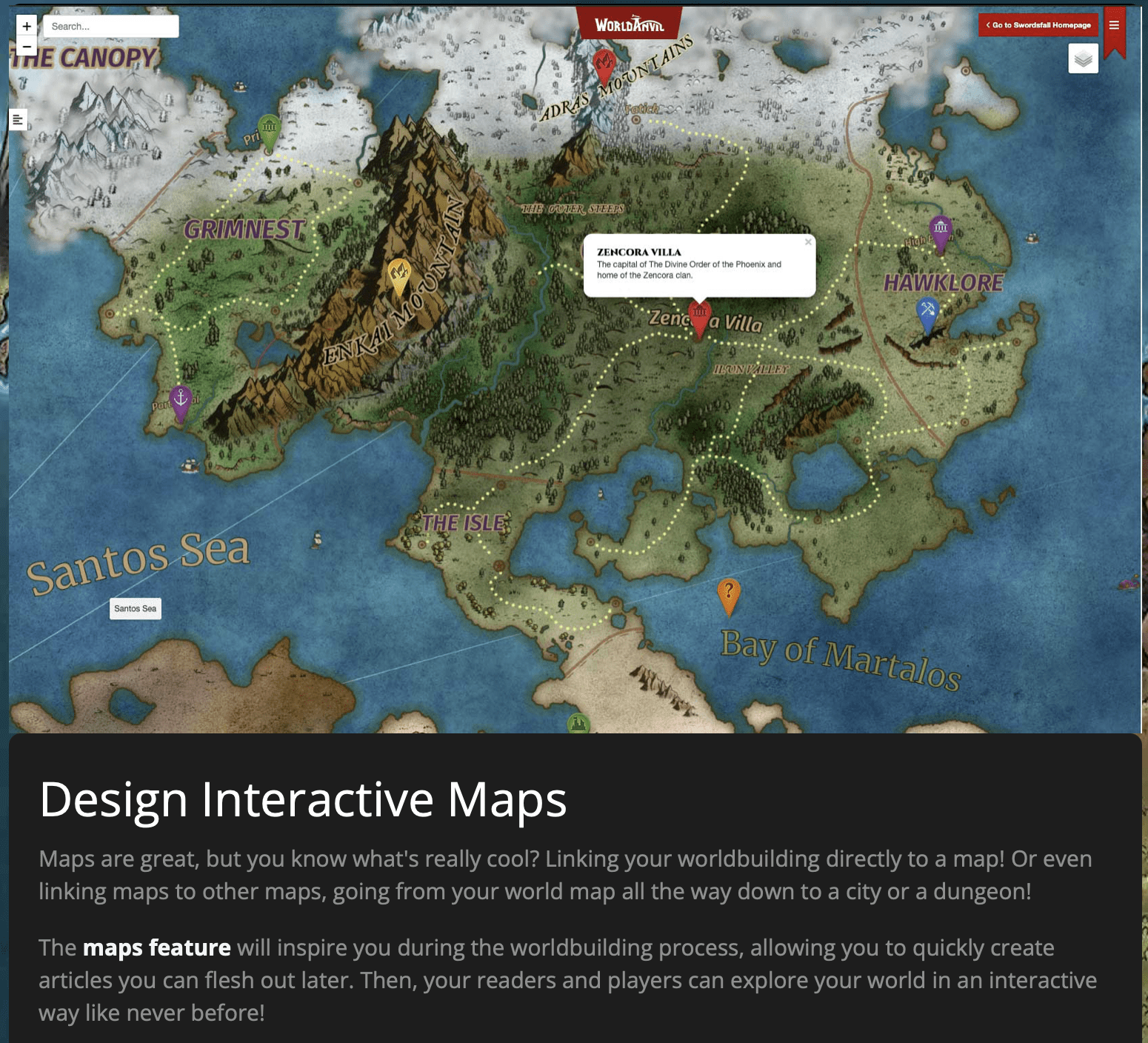
Task: Select the yellow flame pin on Enkai Mountain
Action: (x=399, y=275)
